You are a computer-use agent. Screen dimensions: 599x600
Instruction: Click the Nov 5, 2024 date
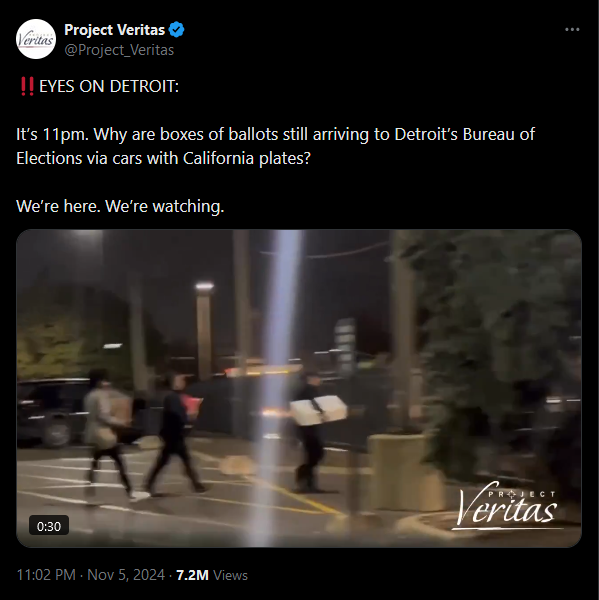coord(126,575)
